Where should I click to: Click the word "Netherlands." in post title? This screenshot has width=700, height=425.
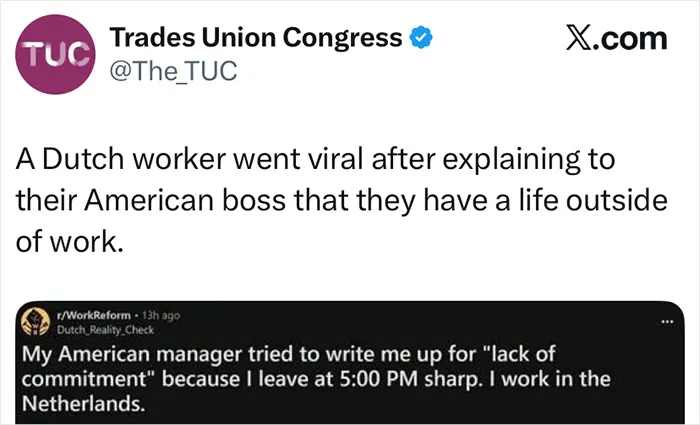pos(83,404)
